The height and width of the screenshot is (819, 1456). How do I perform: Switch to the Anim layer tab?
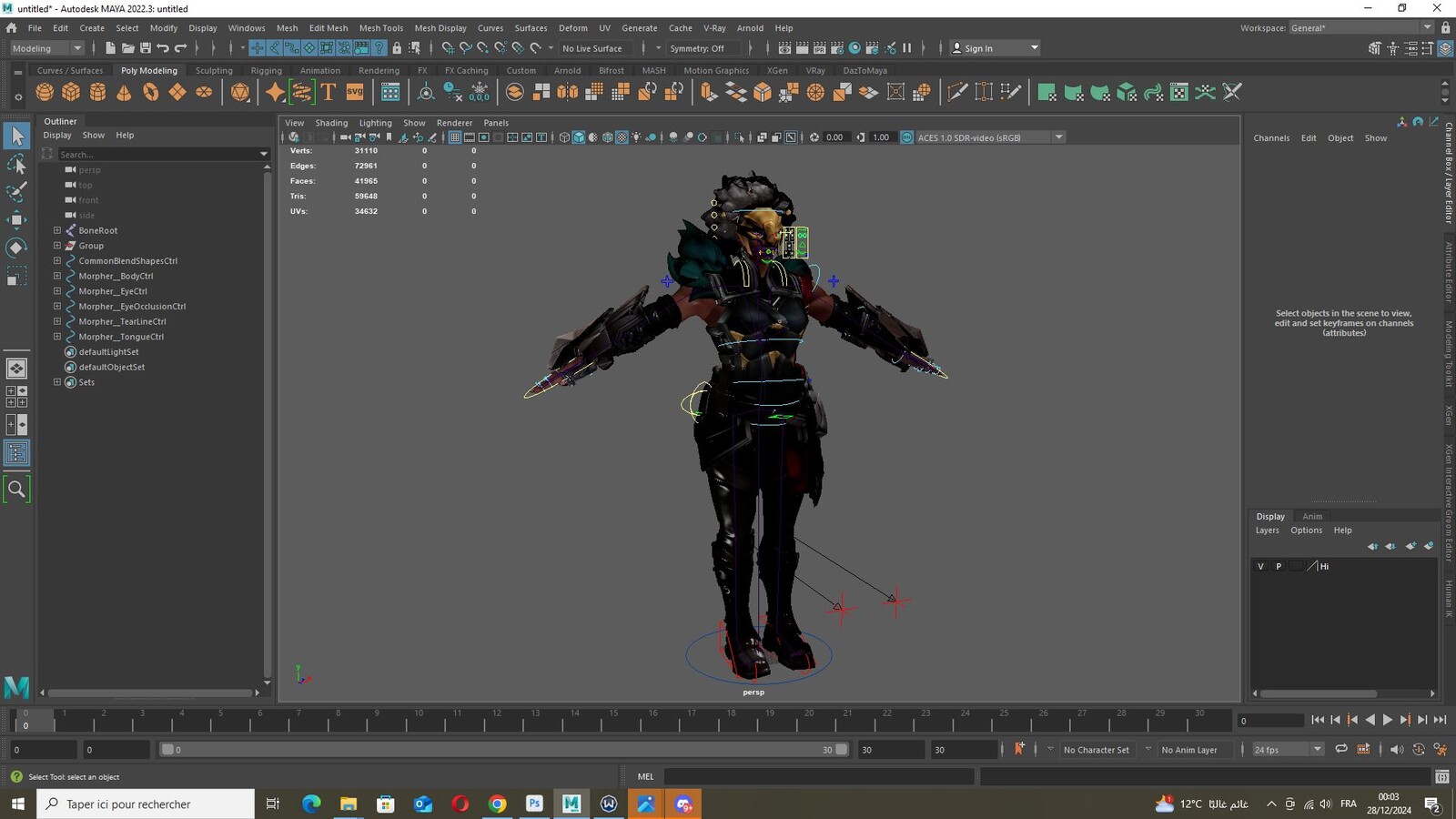tap(1312, 516)
